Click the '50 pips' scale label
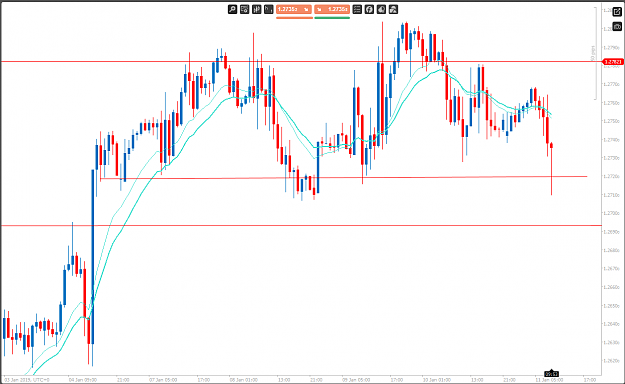Screen dimensions: 625x384 [x=593, y=53]
